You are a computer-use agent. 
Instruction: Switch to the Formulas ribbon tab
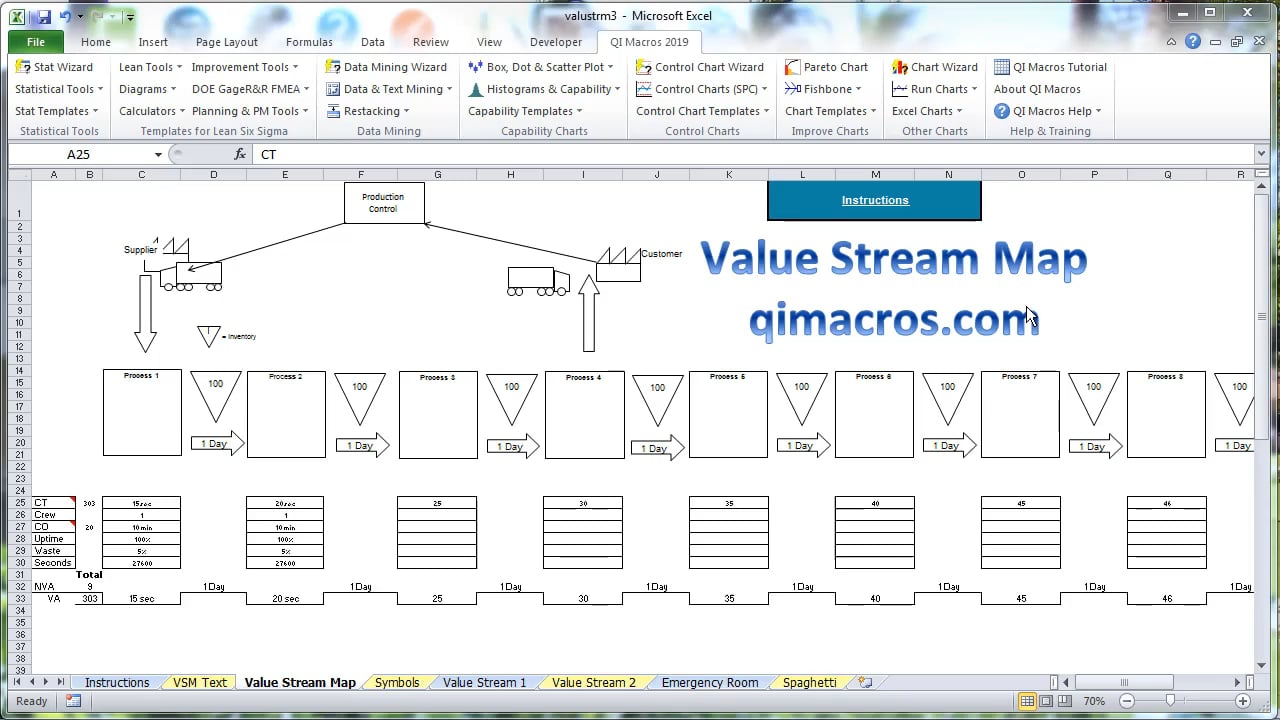point(309,42)
